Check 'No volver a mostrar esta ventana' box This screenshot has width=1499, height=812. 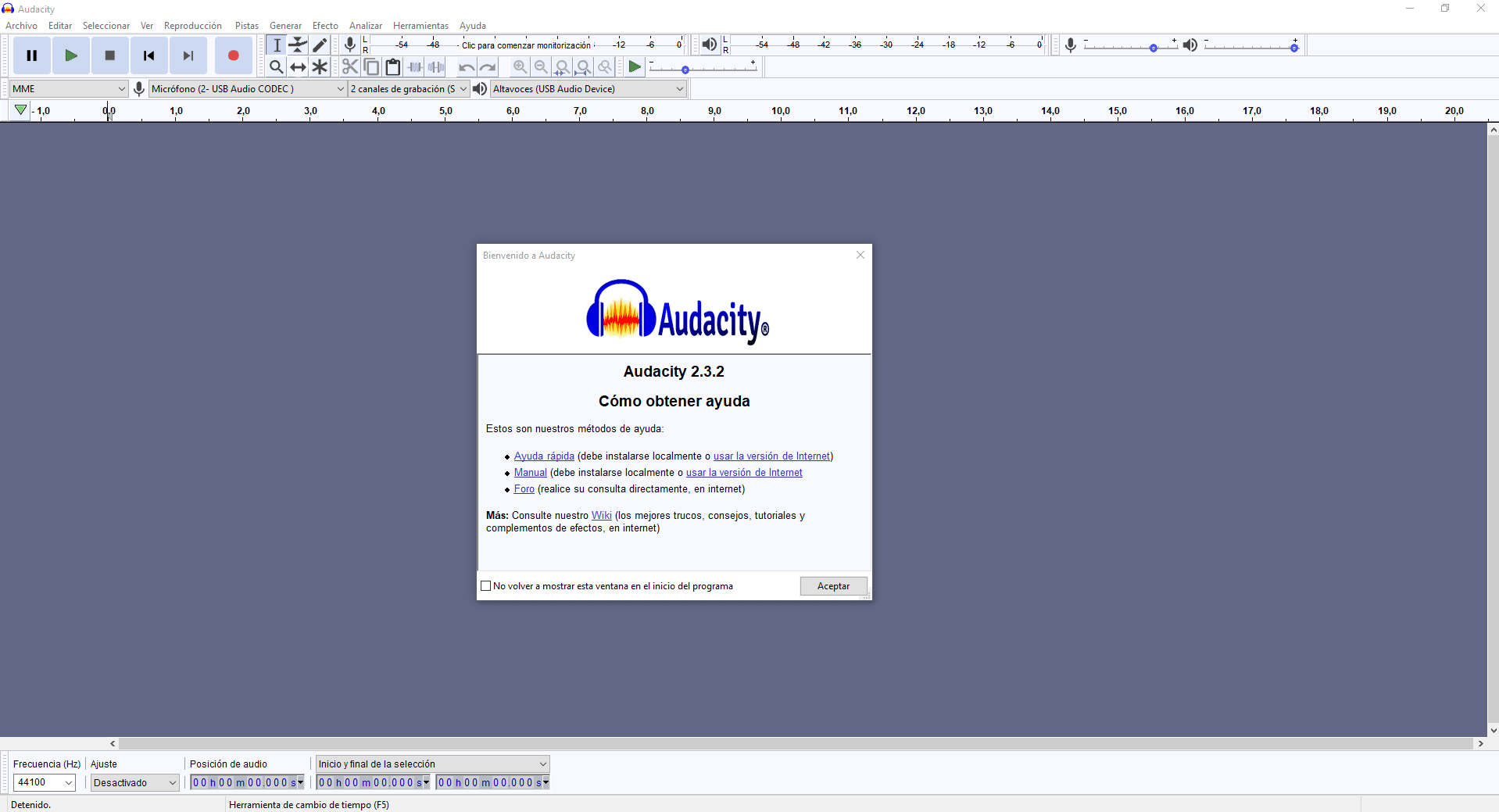[x=486, y=586]
